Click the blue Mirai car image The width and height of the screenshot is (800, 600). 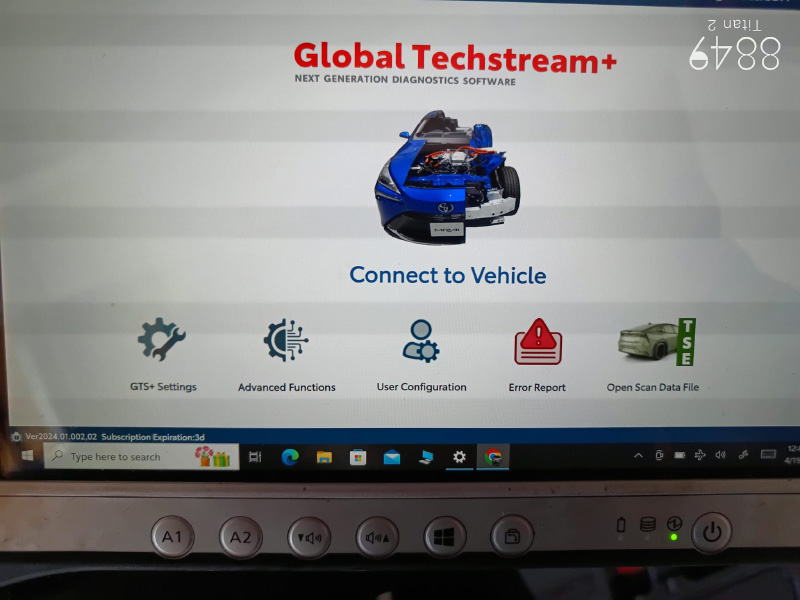click(447, 177)
